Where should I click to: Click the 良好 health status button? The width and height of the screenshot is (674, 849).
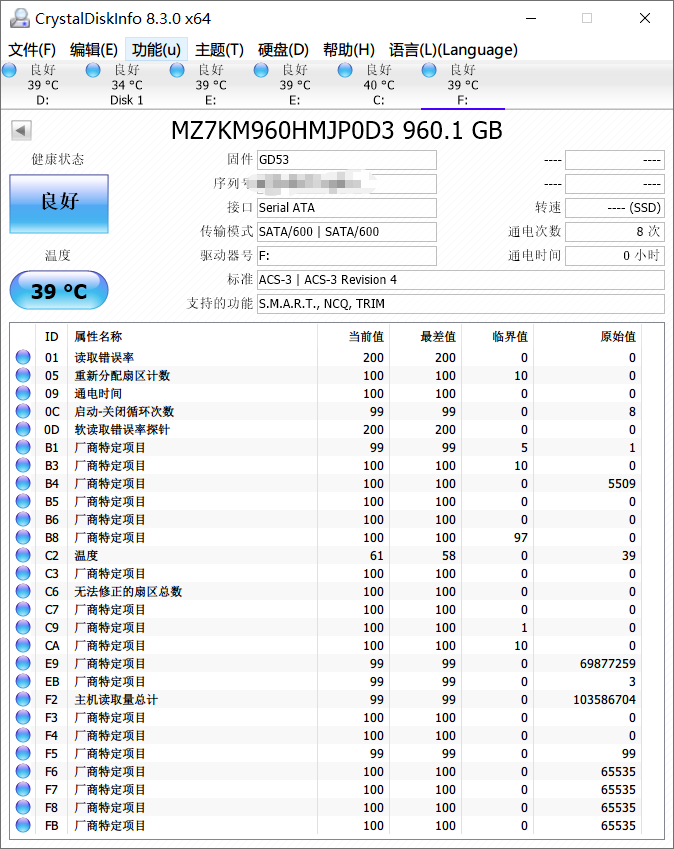[59, 204]
